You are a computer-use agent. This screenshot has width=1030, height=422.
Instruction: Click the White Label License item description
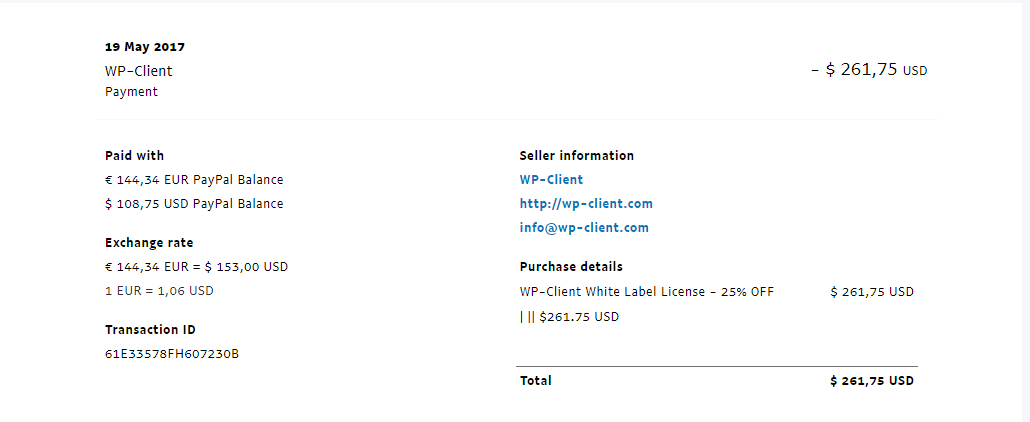point(646,292)
